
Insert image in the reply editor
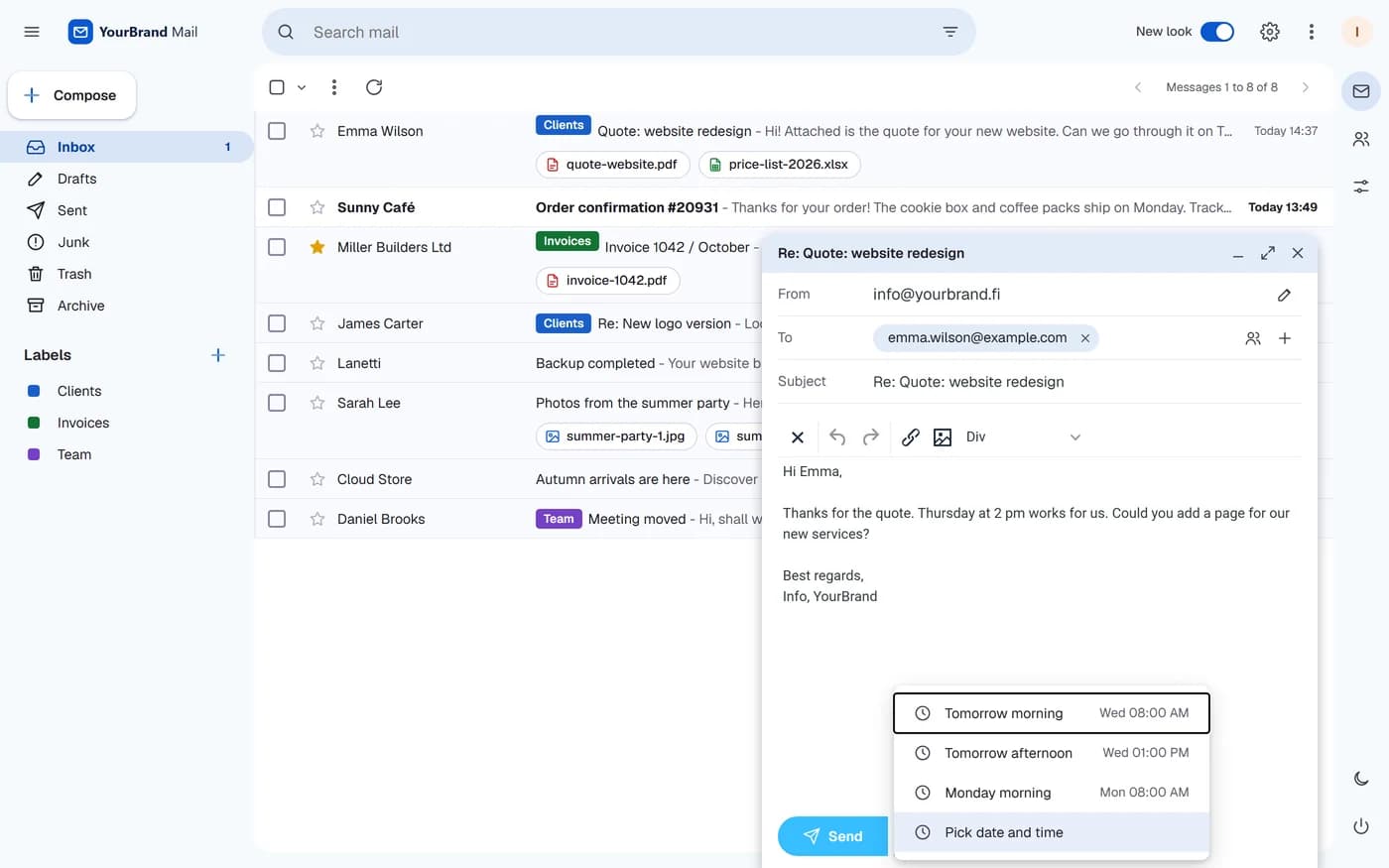tap(943, 437)
